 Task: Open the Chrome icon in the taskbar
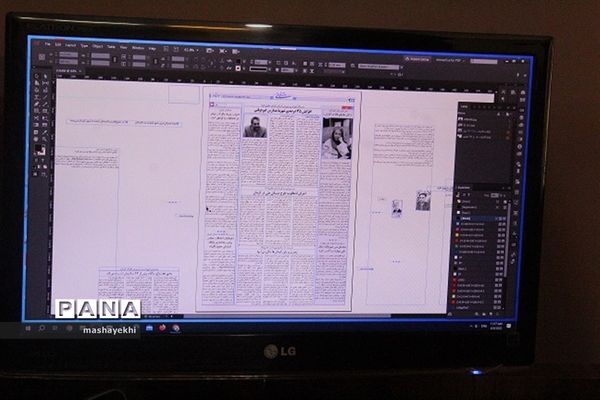(177, 327)
